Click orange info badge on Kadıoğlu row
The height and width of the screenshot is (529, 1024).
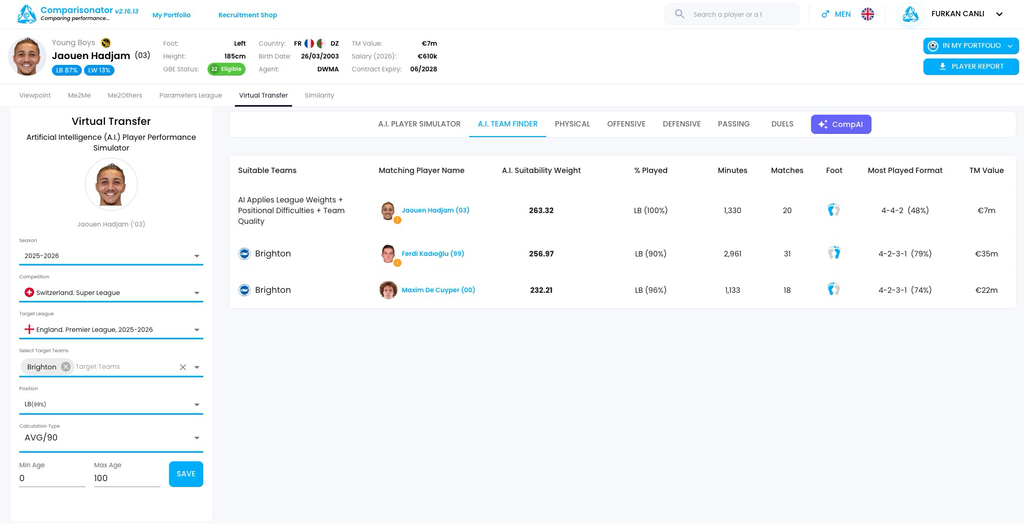coord(396,263)
